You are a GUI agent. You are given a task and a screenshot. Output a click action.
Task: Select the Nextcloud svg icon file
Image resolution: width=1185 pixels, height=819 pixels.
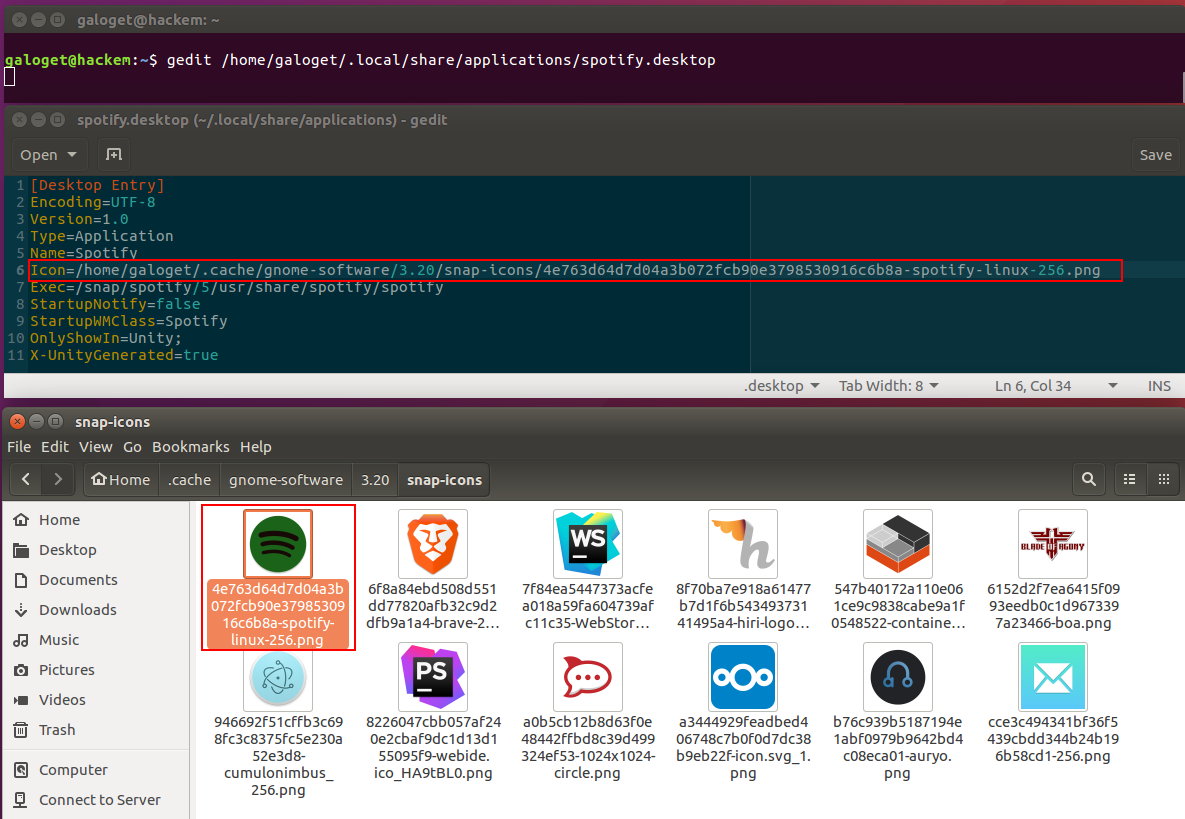pyautogui.click(x=742, y=677)
